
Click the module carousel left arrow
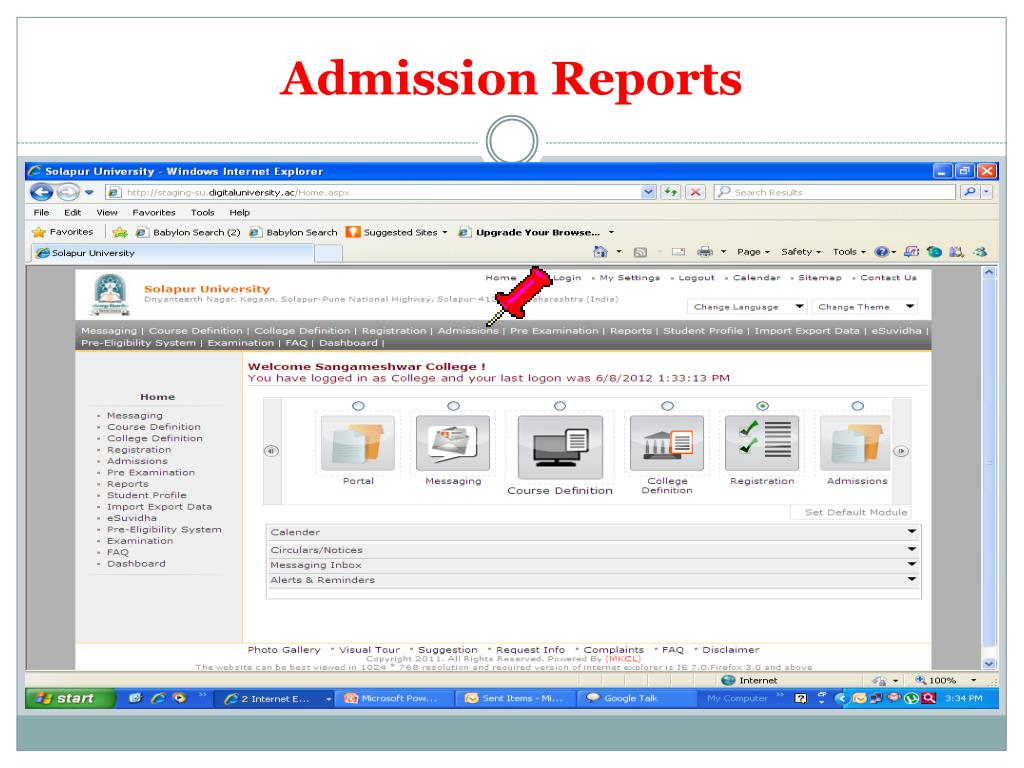point(271,451)
